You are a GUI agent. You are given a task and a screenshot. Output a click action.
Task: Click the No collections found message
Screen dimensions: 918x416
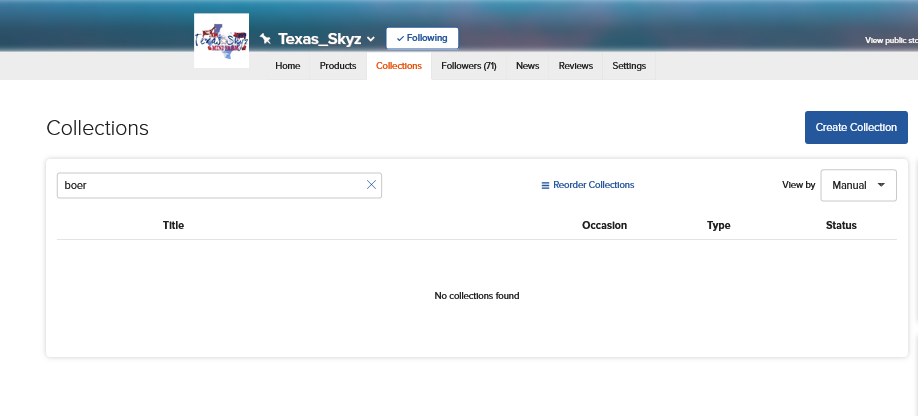pyautogui.click(x=477, y=296)
